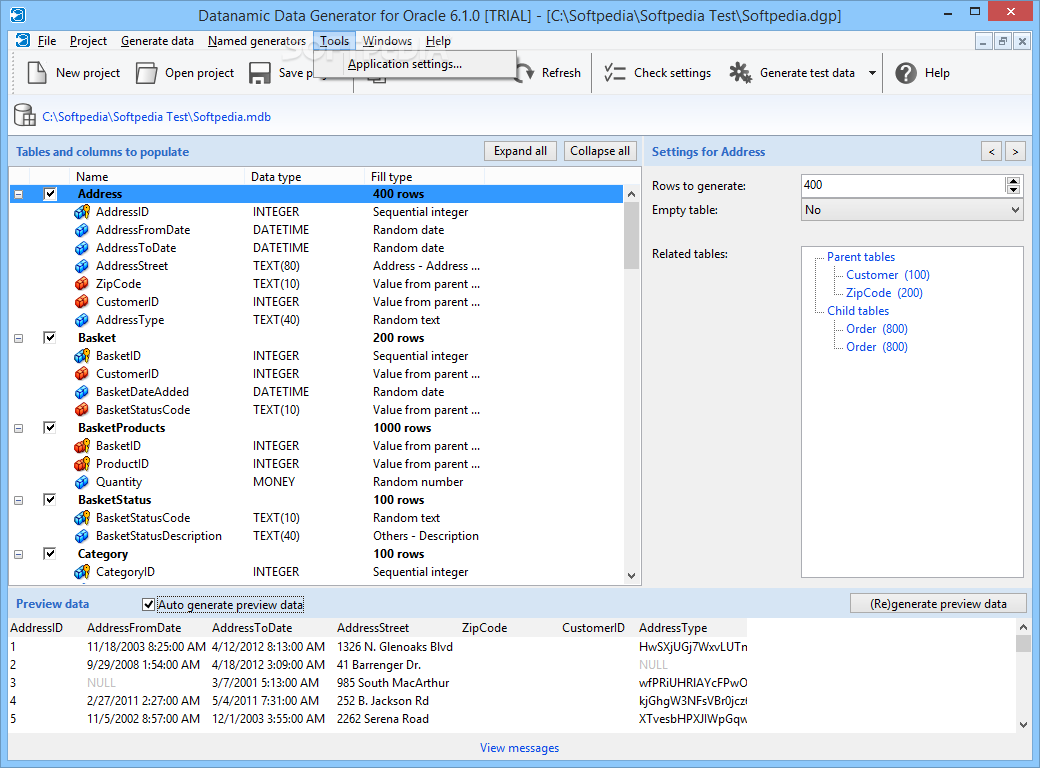Screen dimensions: 1040x768
Task: Click the preview data scroll down arrow
Action: click(x=1023, y=725)
